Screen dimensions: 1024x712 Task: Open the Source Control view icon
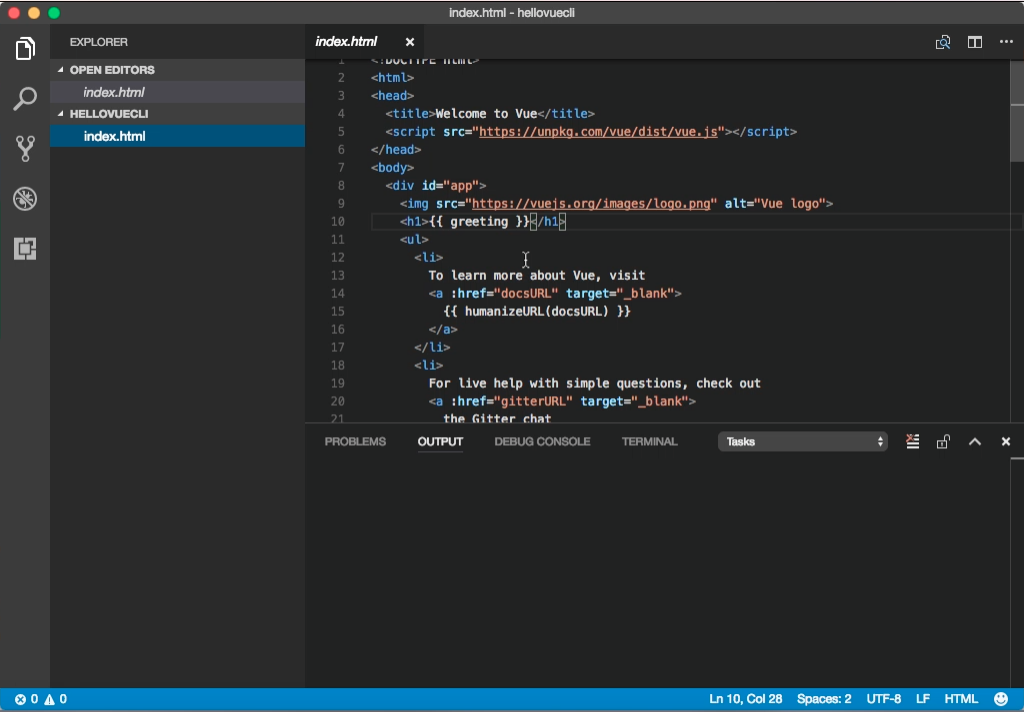pyautogui.click(x=25, y=148)
